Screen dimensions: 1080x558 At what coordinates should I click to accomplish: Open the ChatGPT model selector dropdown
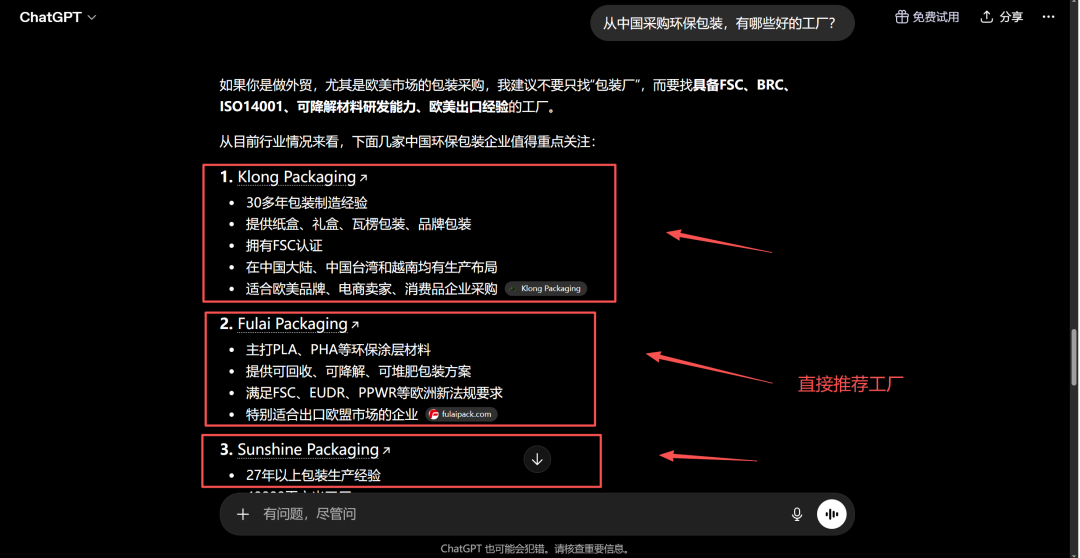(x=58, y=17)
